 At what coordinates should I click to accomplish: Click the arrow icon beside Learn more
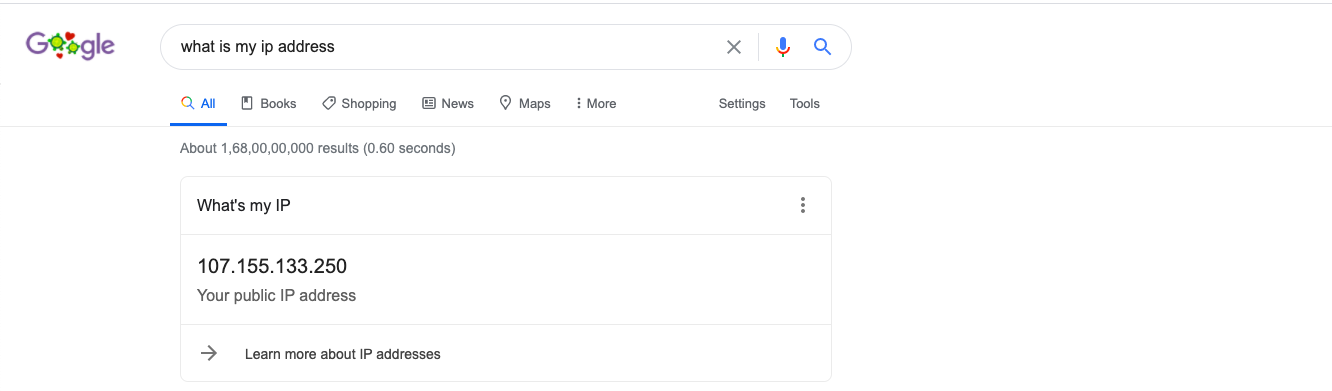pyautogui.click(x=209, y=353)
